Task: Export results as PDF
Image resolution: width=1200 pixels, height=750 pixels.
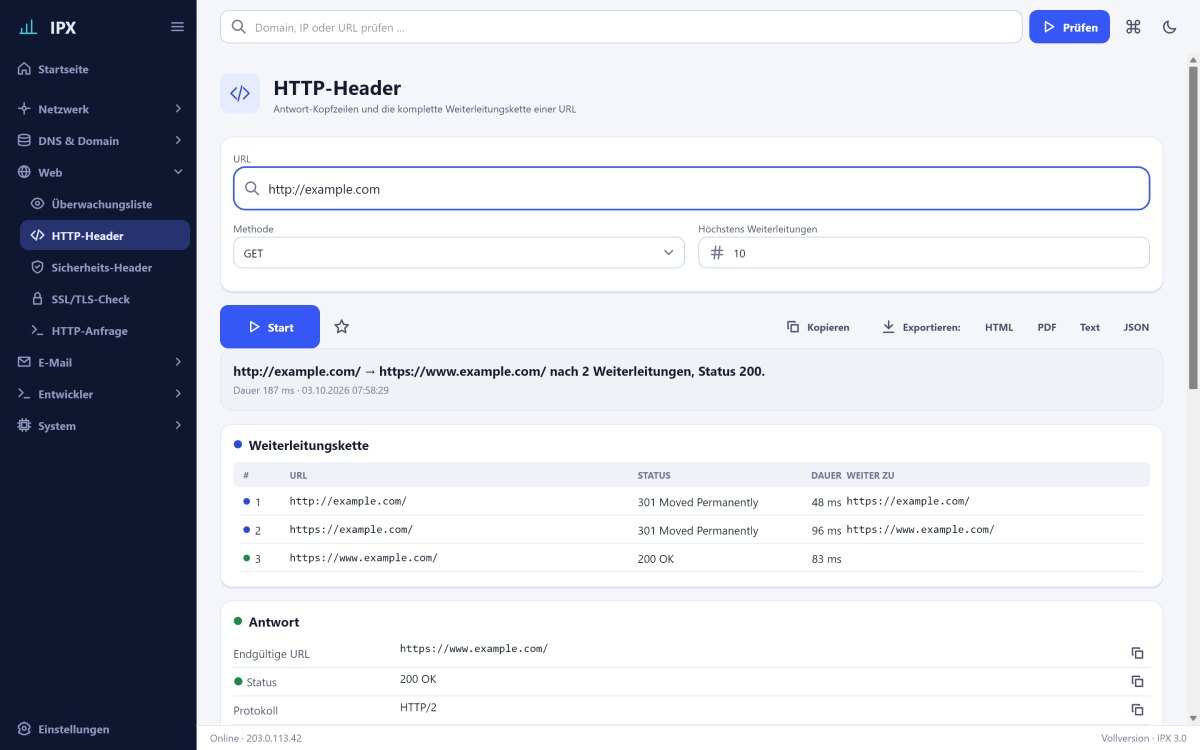Action: pyautogui.click(x=1047, y=327)
